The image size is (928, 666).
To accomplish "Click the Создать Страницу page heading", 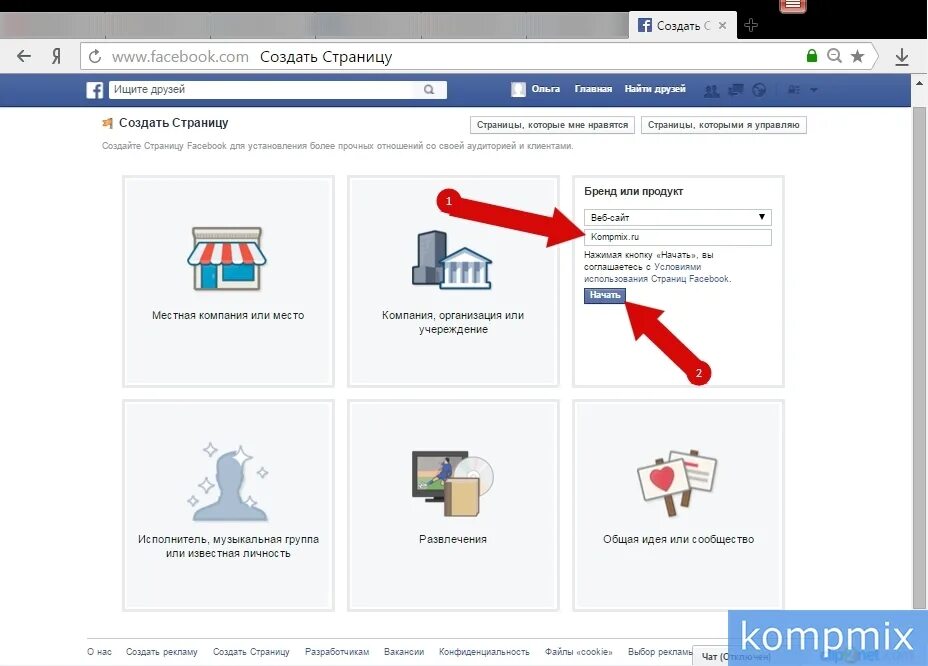I will [x=173, y=123].
